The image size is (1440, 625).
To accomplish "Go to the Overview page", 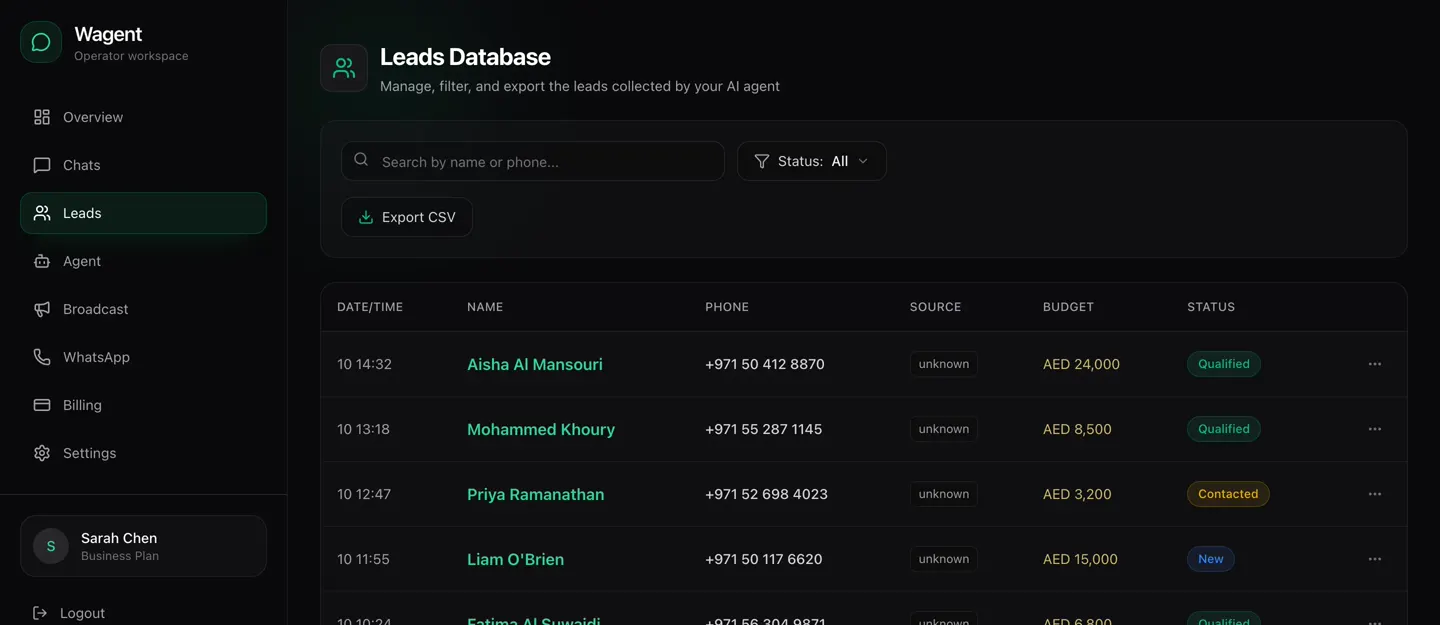I will click(143, 117).
